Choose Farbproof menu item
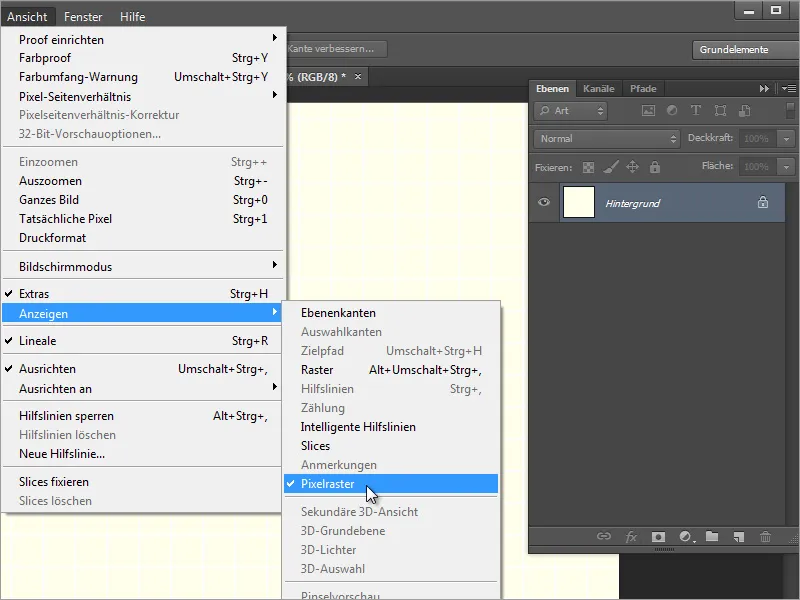Viewport: 800px width, 600px height. [x=143, y=58]
